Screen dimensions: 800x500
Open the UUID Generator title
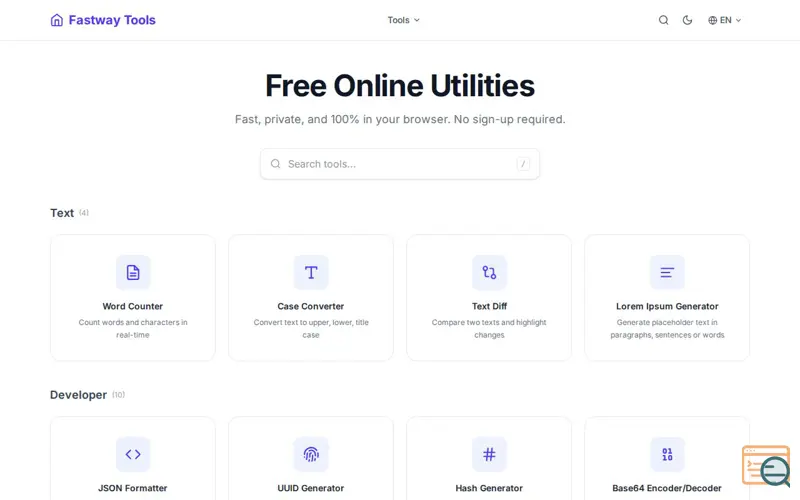pos(311,488)
